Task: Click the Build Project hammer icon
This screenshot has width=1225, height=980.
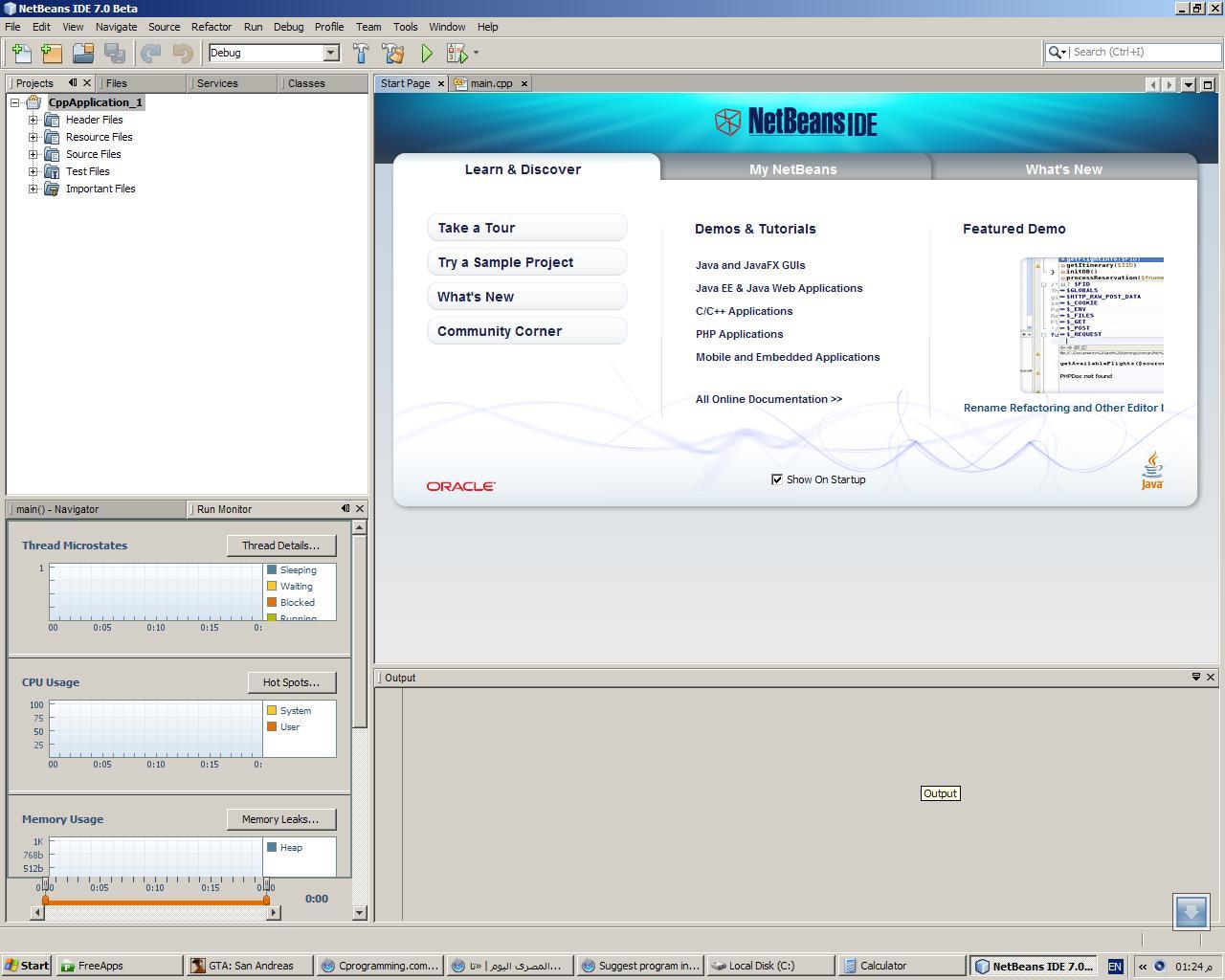Action: pos(361,54)
